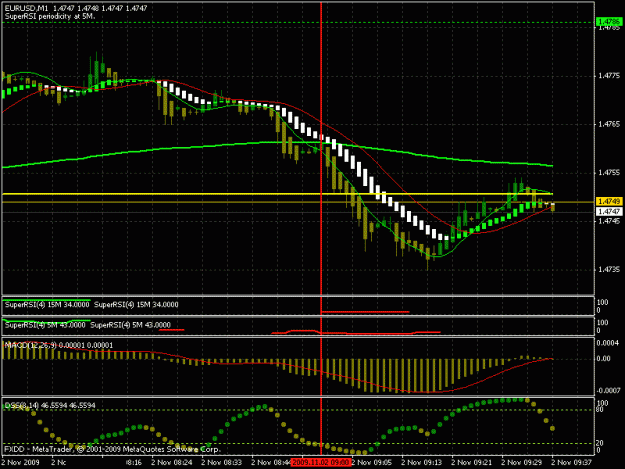Click the red 2009.11.02 09:00 time marker

pos(321,463)
